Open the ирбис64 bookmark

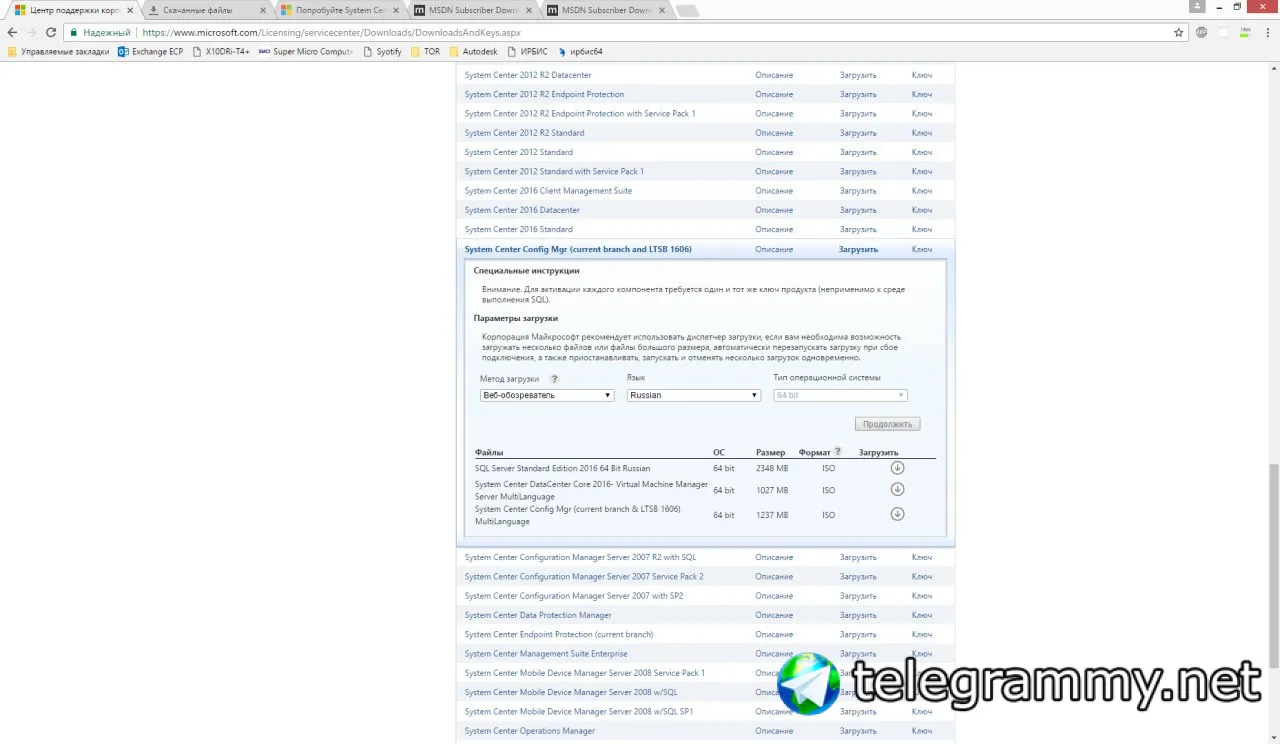coord(581,51)
